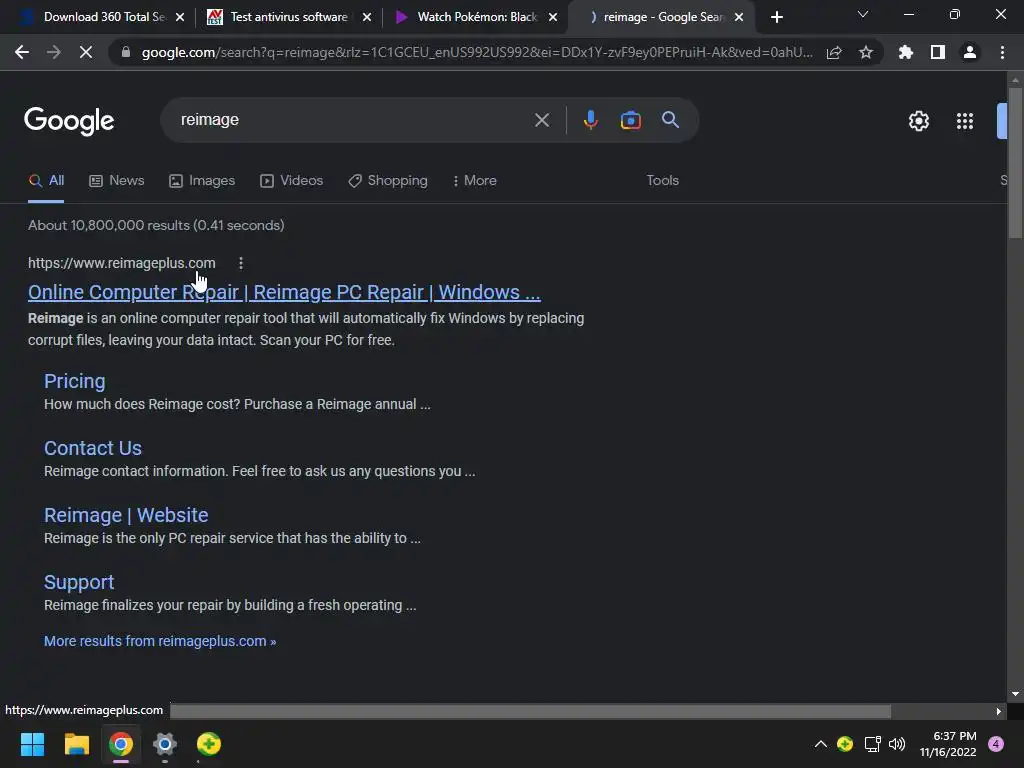1024x768 pixels.
Task: Open Settings from the taskbar
Action: tap(165, 744)
